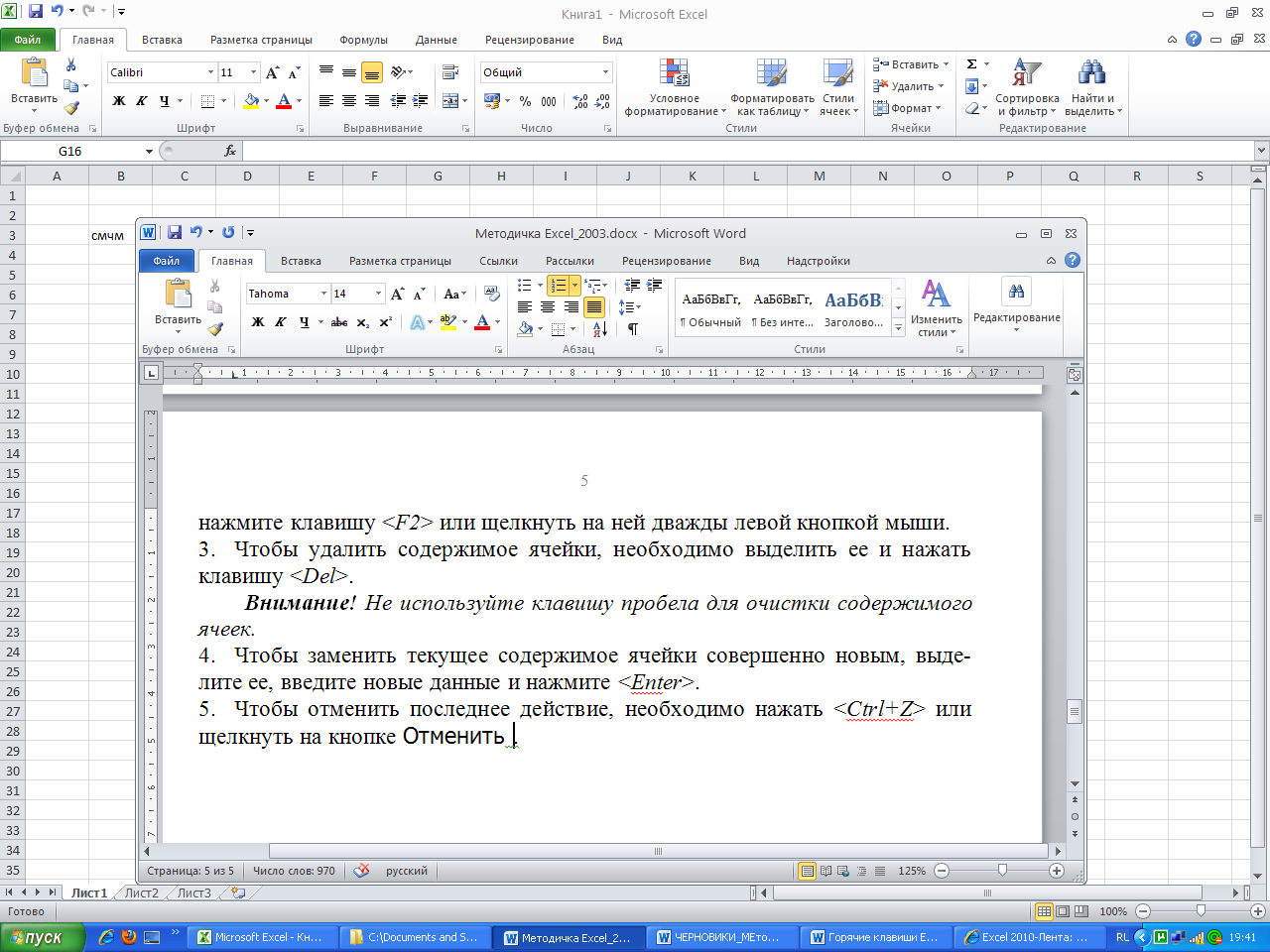Click the Word help question mark icon

point(1073,261)
